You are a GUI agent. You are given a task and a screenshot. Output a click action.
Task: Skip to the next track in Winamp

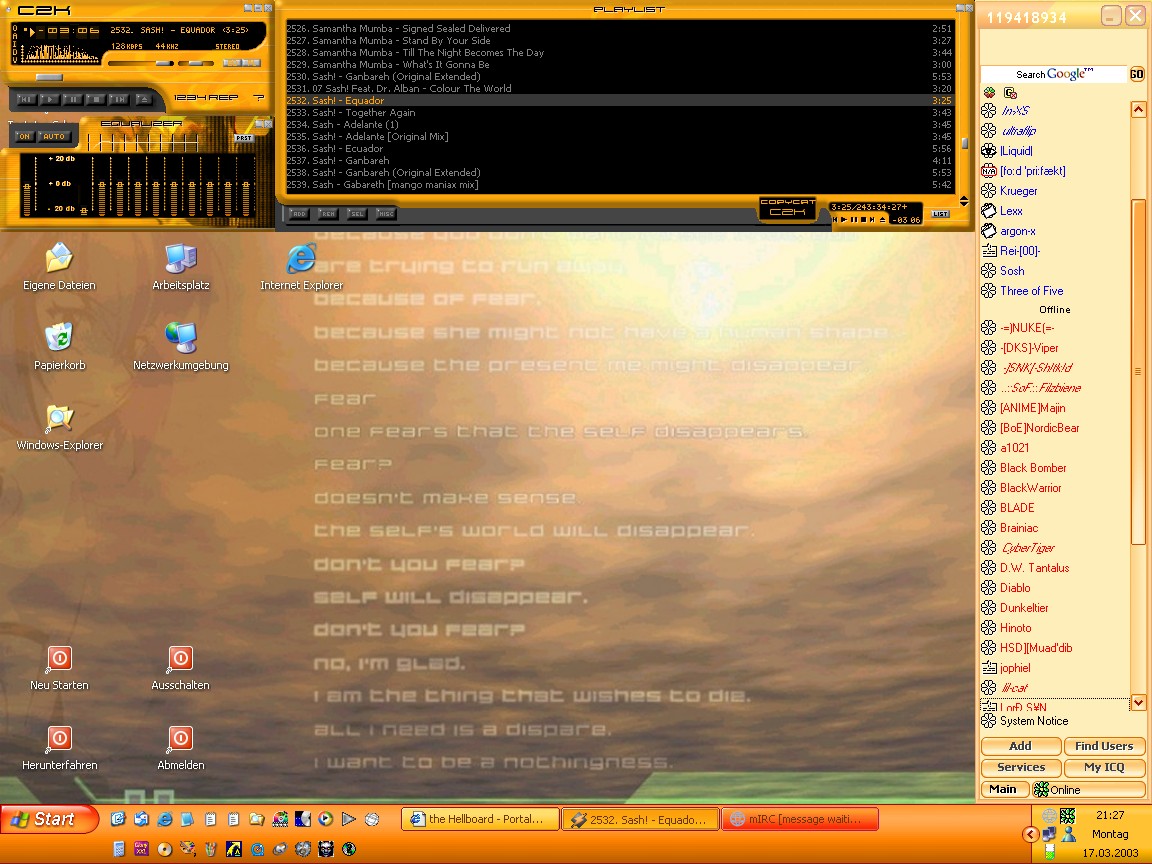pos(118,99)
